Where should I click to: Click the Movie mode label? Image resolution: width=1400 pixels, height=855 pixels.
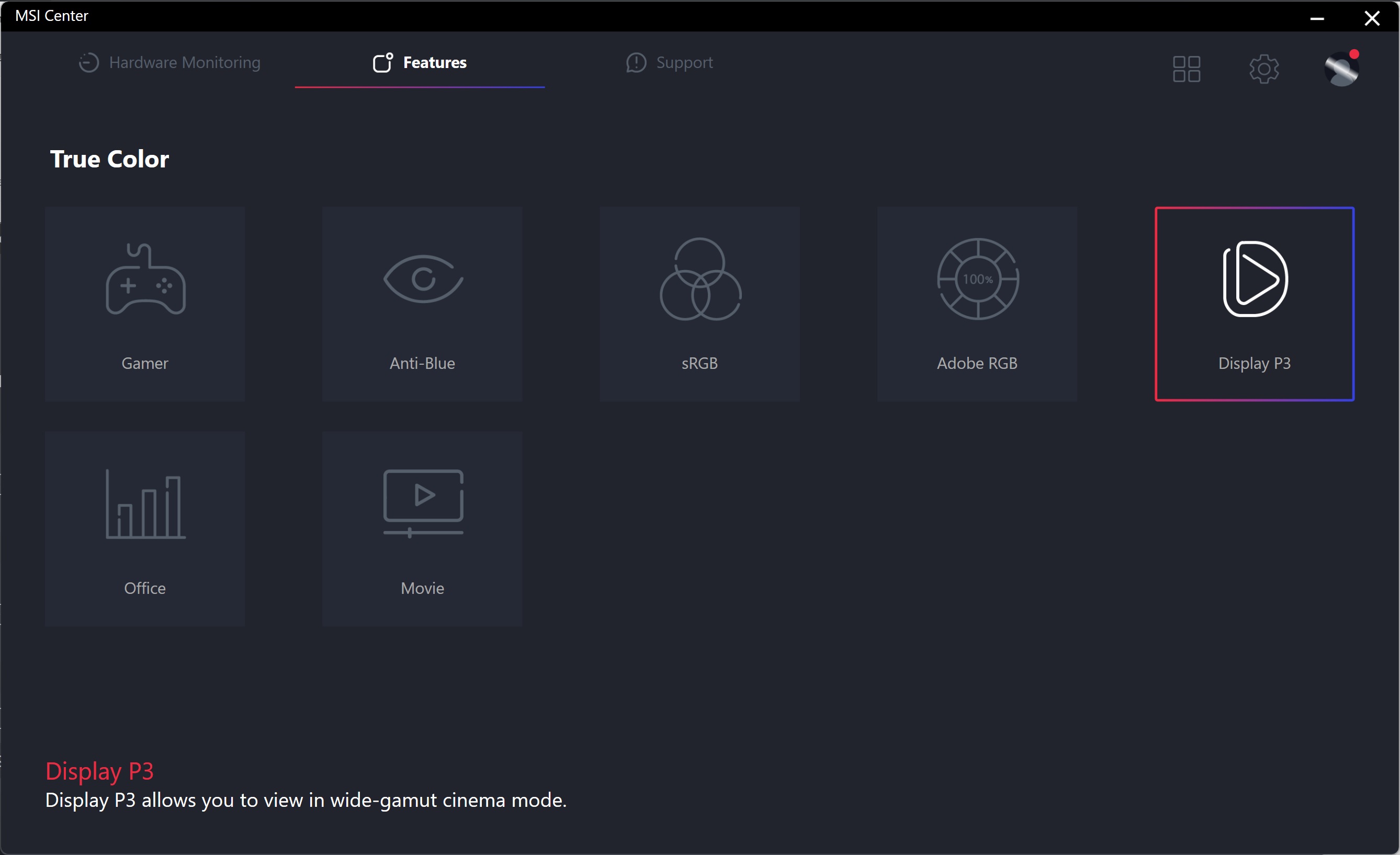422,588
